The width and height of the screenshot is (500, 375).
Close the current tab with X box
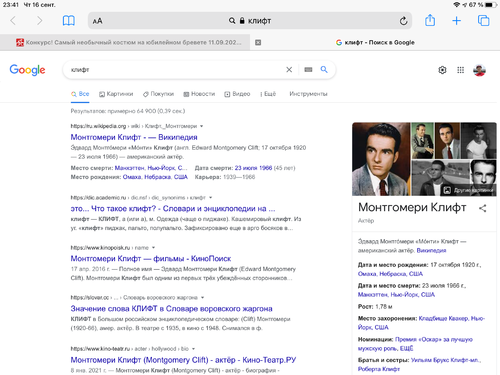tap(258, 42)
